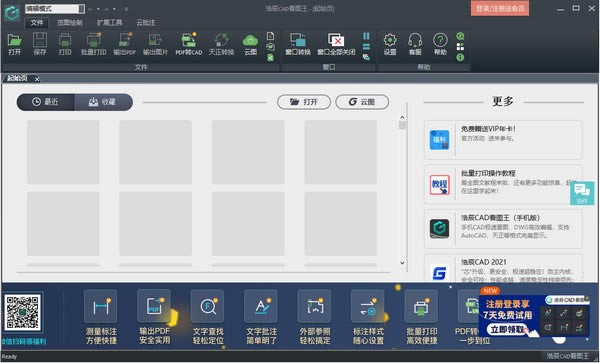The width and height of the screenshot is (600, 363).
Task: Open the 扩展工具 ribbon tab
Action: [x=109, y=23]
